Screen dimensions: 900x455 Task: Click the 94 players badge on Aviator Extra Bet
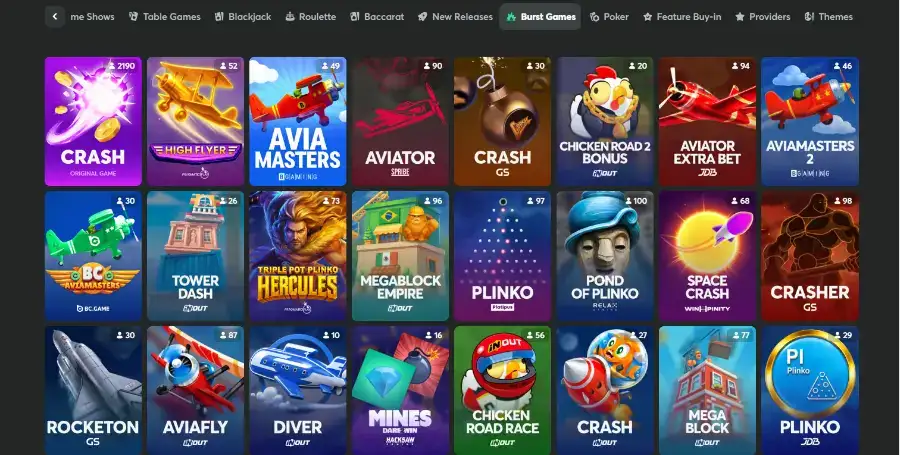pos(740,66)
